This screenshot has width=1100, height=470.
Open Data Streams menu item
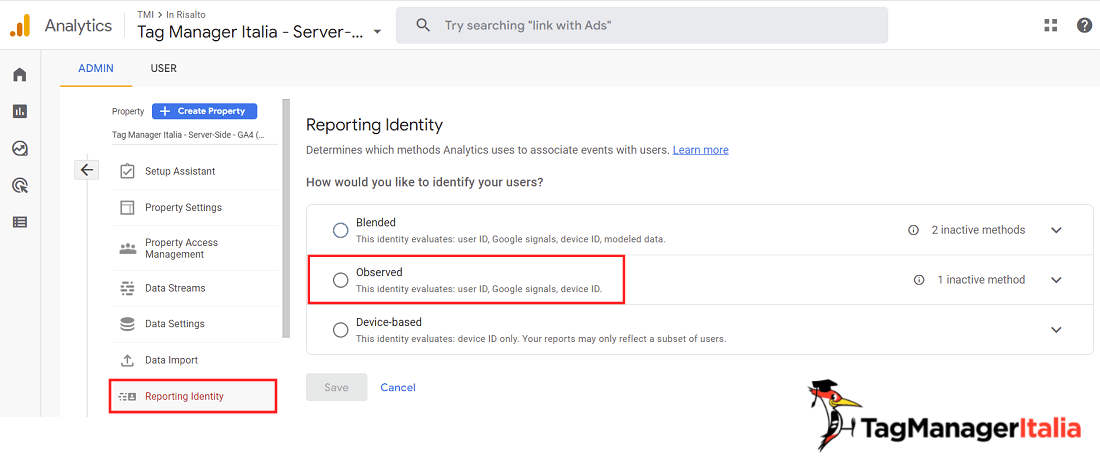point(195,288)
